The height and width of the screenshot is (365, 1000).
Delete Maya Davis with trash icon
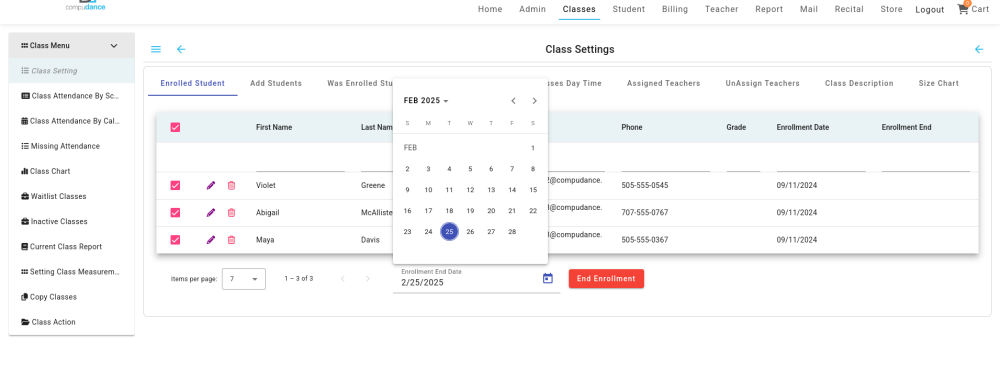[232, 240]
